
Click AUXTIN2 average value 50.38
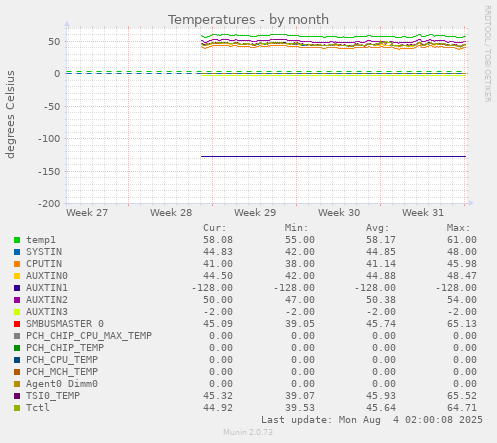tap(381, 300)
